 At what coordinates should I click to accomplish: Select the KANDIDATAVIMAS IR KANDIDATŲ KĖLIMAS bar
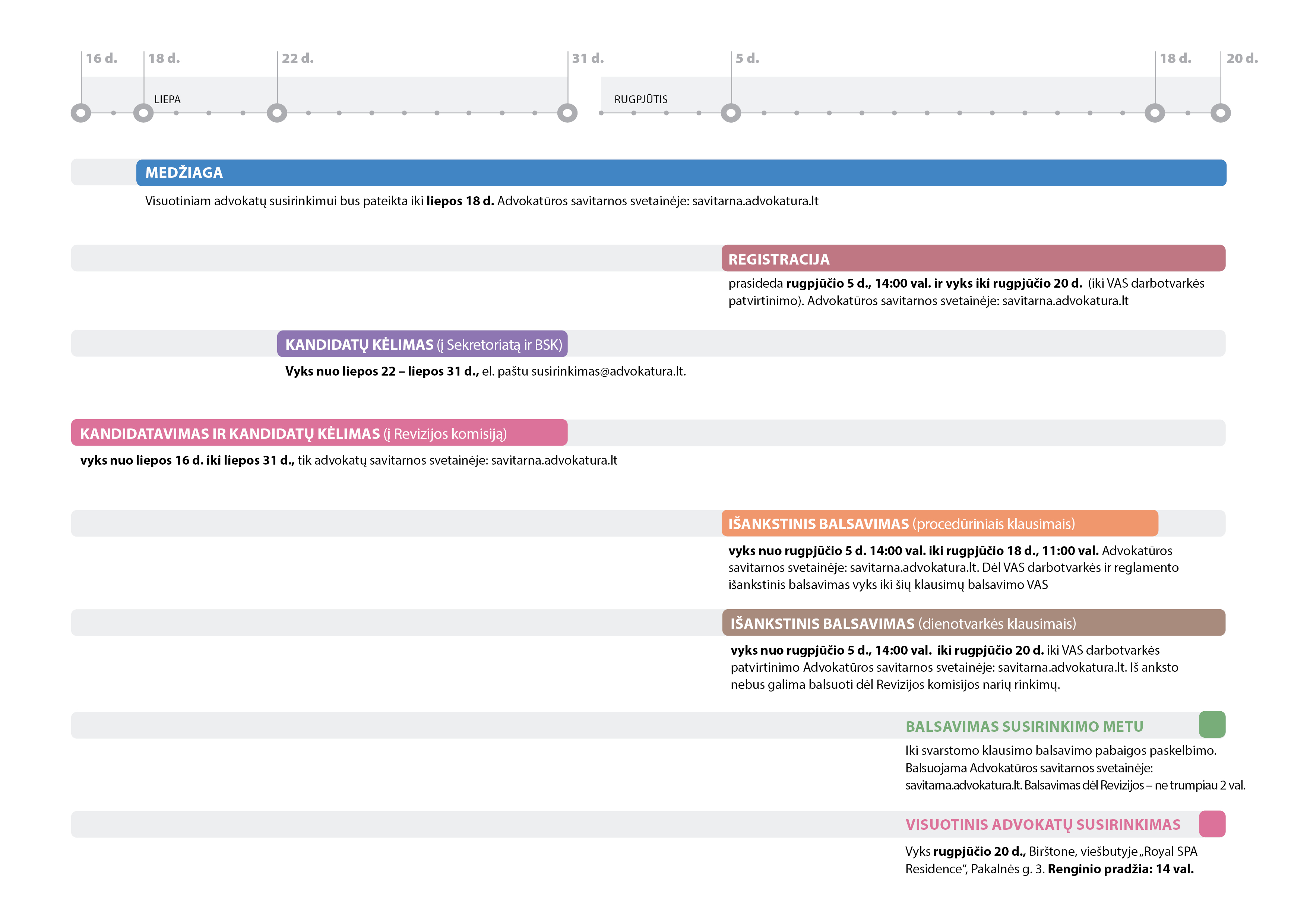tap(319, 433)
